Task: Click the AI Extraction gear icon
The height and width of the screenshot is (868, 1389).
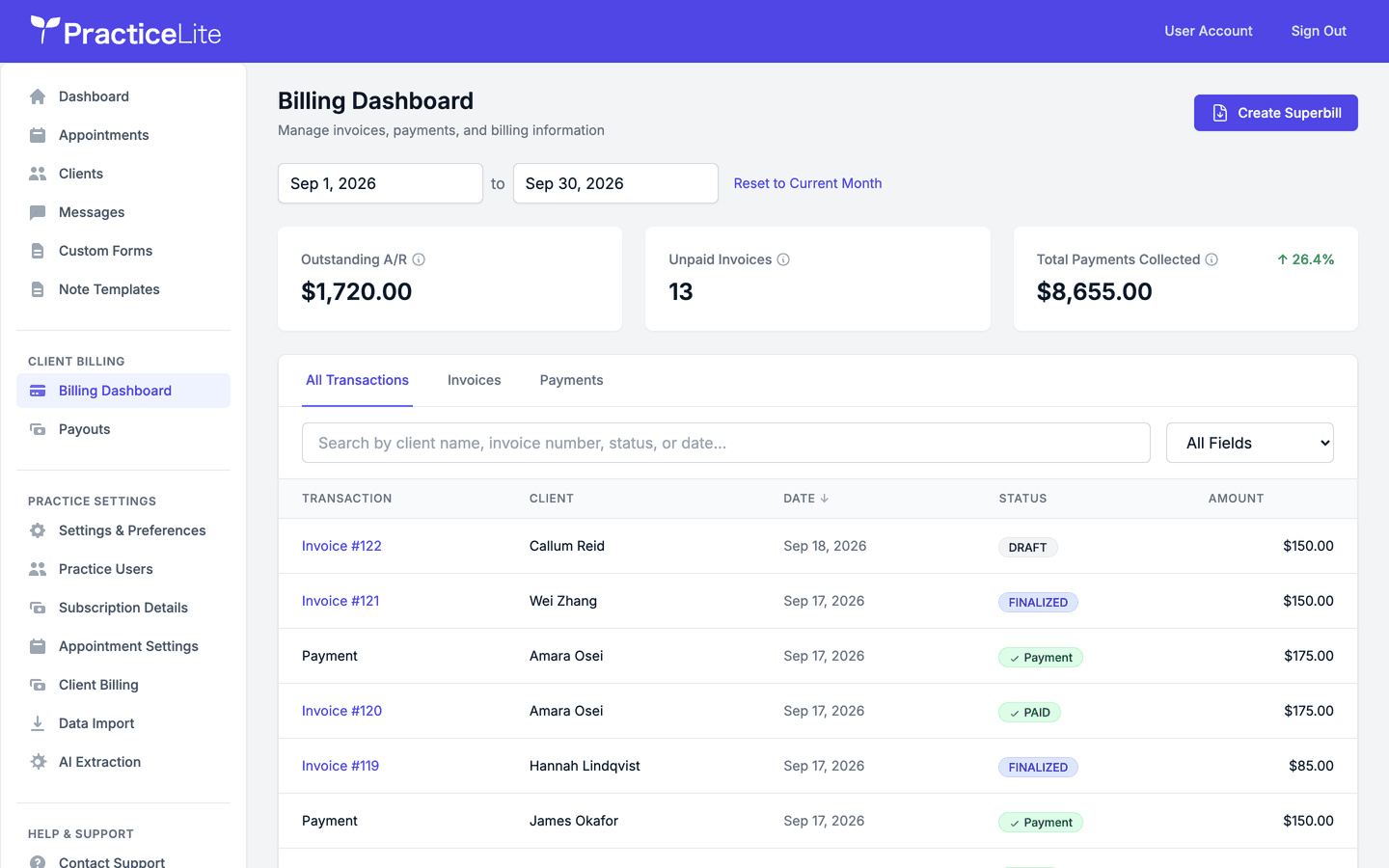Action: [38, 762]
